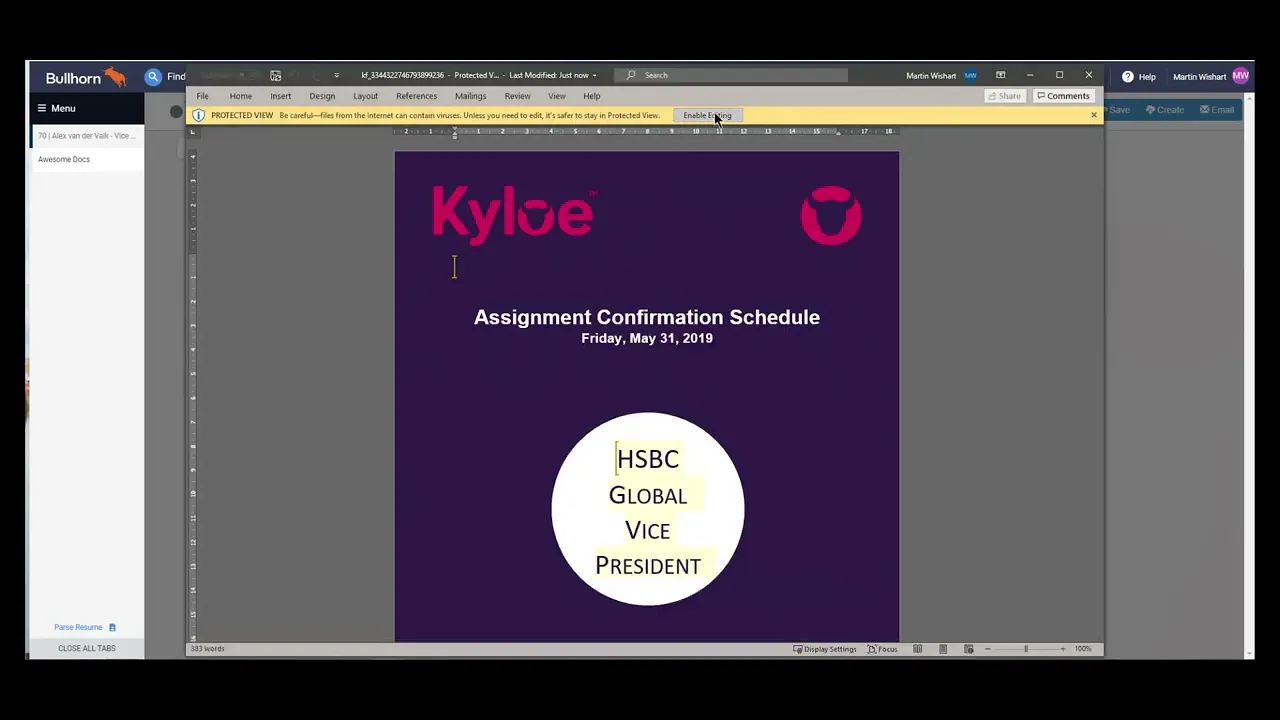
Task: Open the Design ribbon tab
Action: pyautogui.click(x=322, y=96)
